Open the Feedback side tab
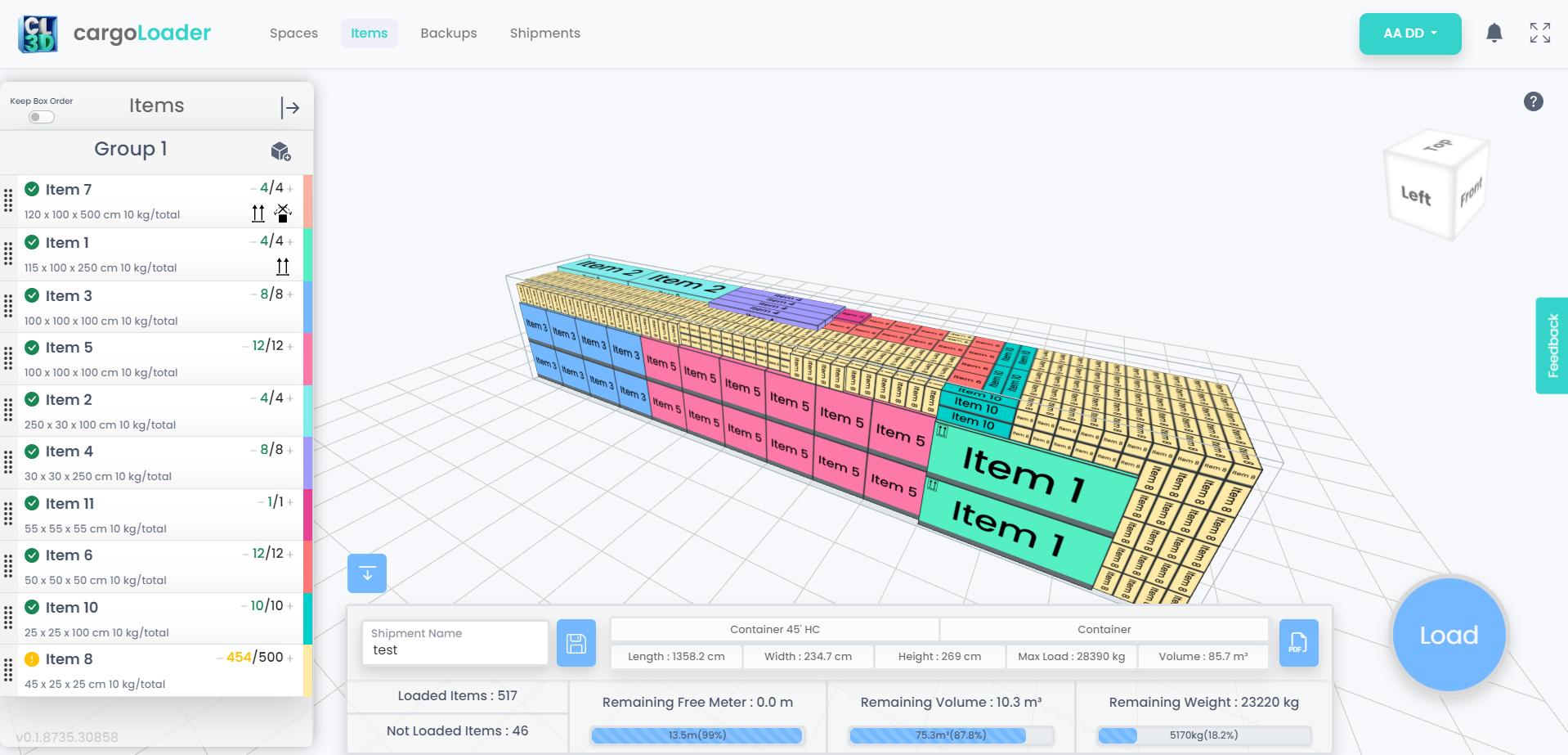 1552,345
